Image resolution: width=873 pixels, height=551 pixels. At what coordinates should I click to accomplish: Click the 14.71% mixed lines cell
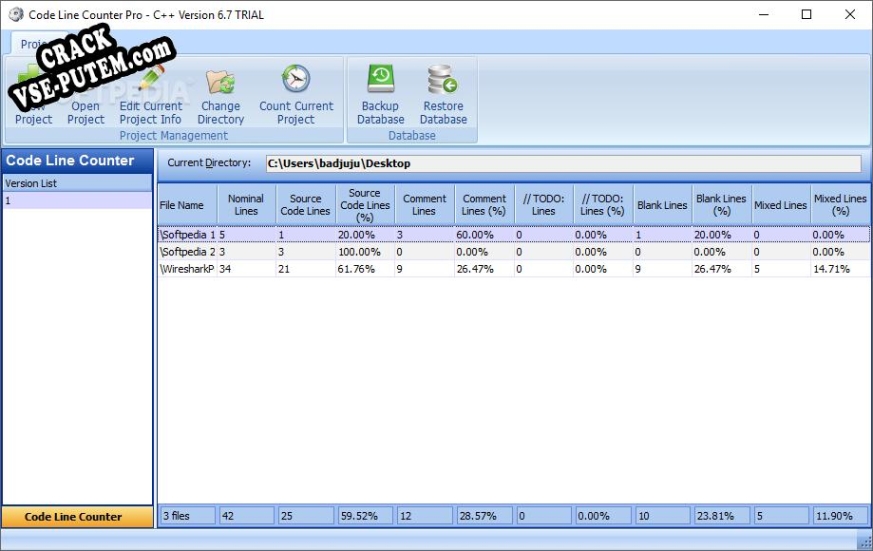(x=840, y=269)
